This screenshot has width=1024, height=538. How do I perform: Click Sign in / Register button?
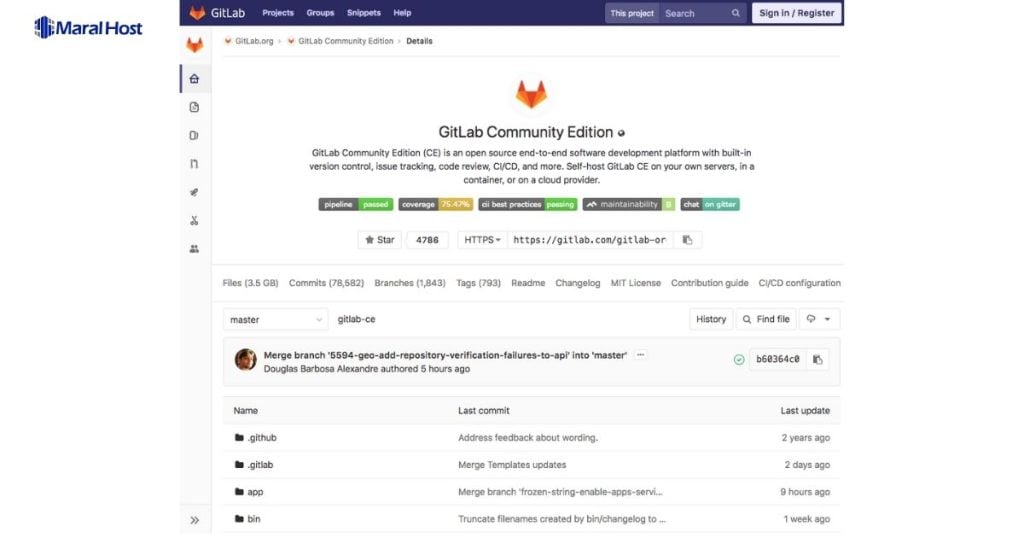click(x=797, y=13)
